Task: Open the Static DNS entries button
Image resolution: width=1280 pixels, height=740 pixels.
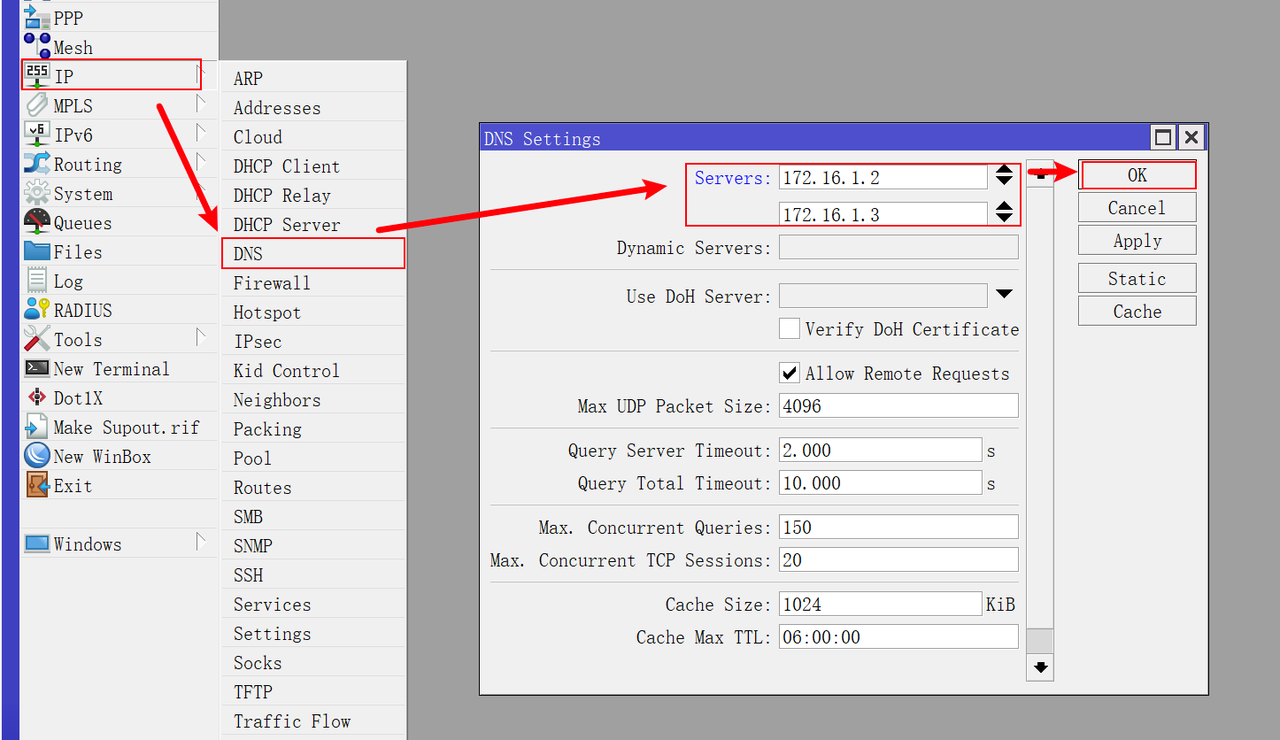Action: [x=1137, y=278]
